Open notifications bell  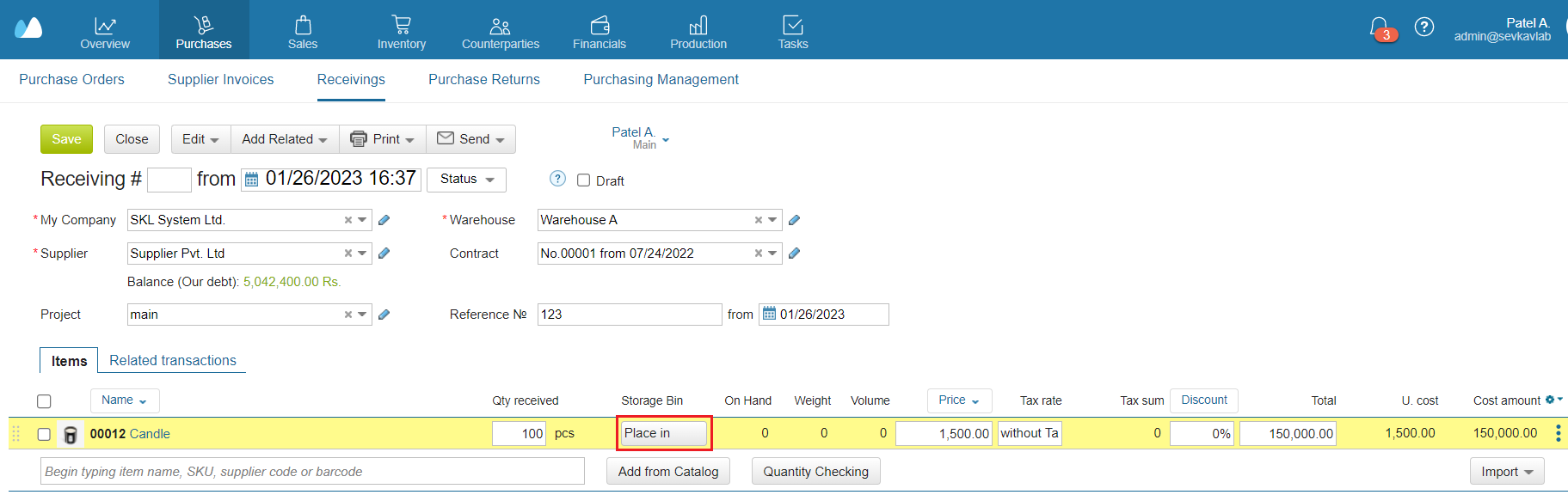tap(1380, 28)
